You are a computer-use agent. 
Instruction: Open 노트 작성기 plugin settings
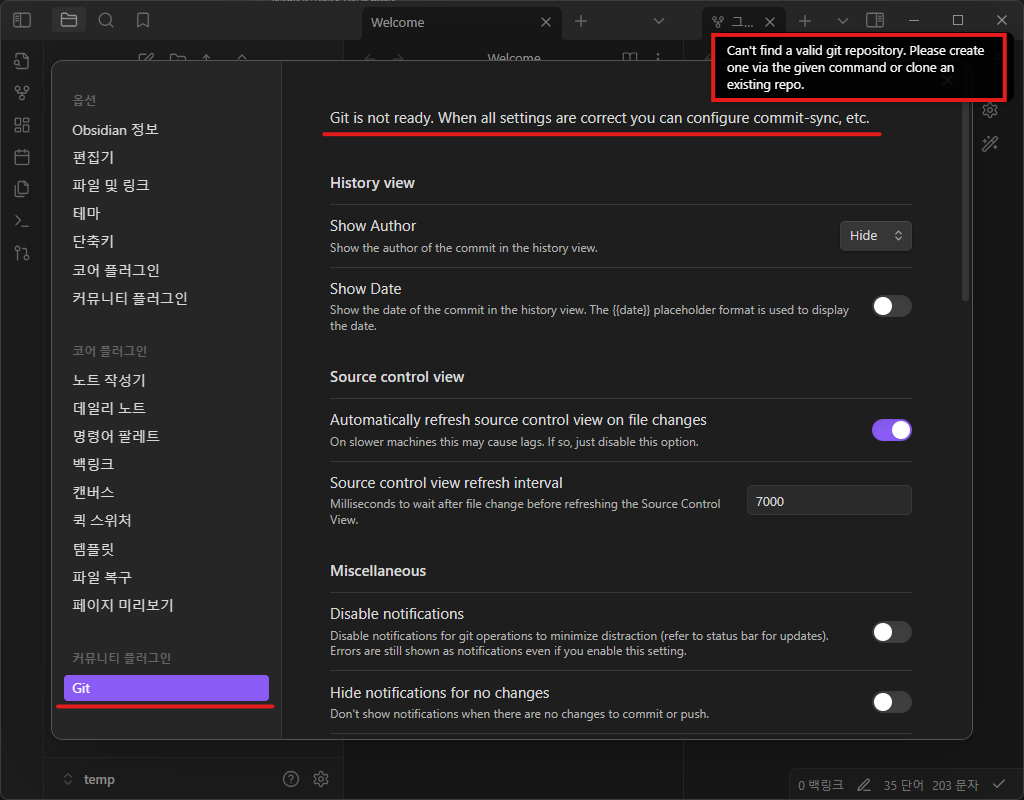[x=166, y=380]
